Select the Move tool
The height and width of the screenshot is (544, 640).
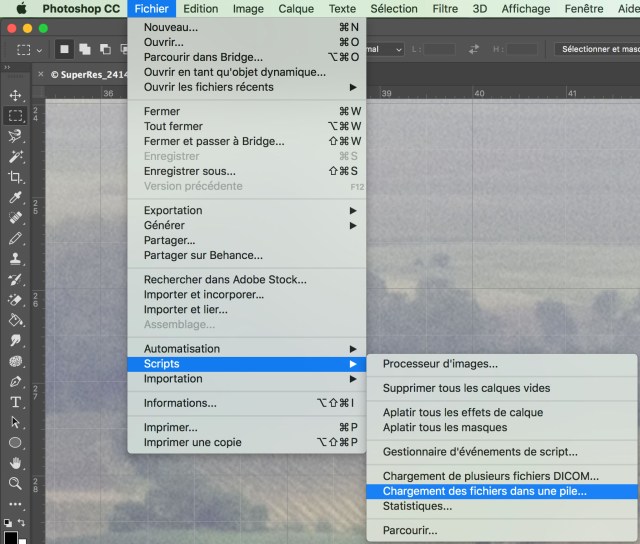tap(15, 95)
